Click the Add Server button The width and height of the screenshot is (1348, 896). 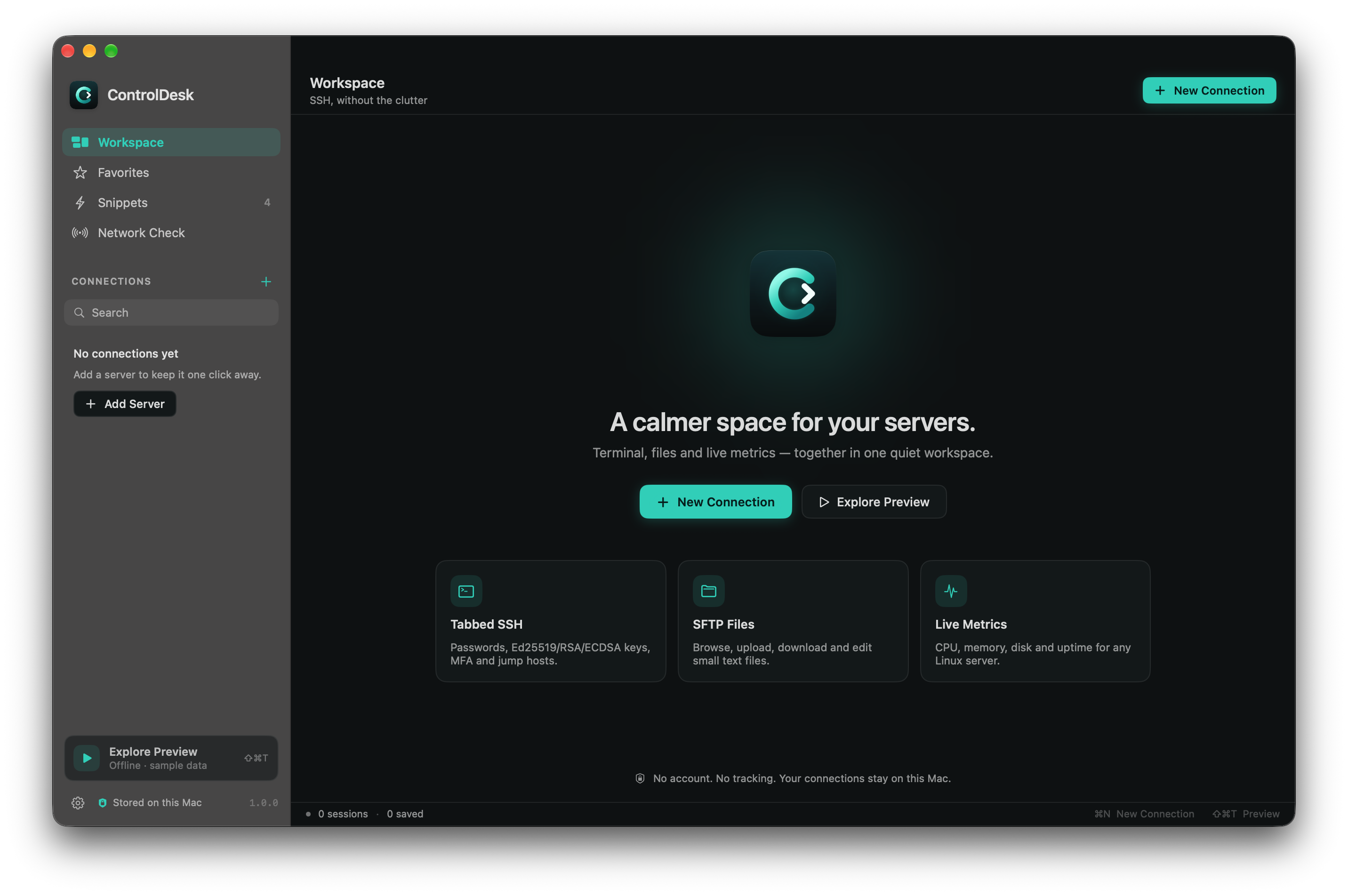[125, 404]
